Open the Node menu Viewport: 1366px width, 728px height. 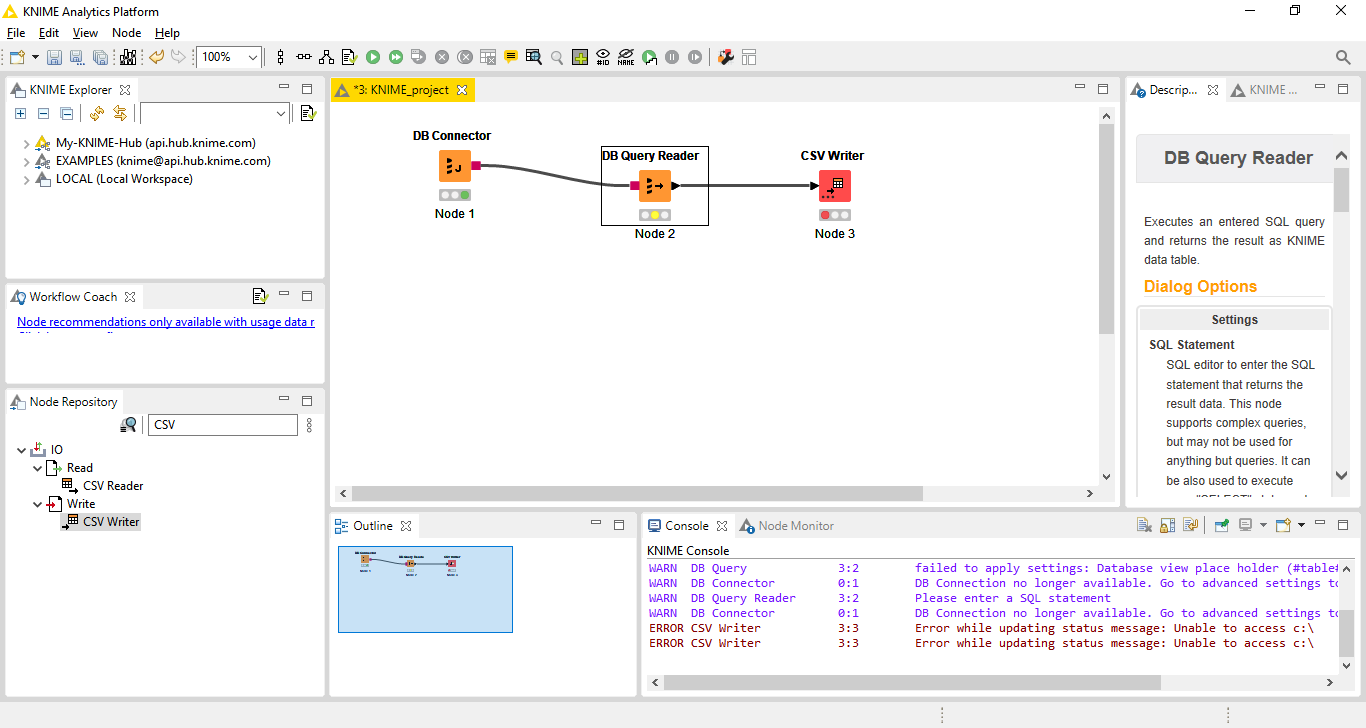[x=126, y=33]
